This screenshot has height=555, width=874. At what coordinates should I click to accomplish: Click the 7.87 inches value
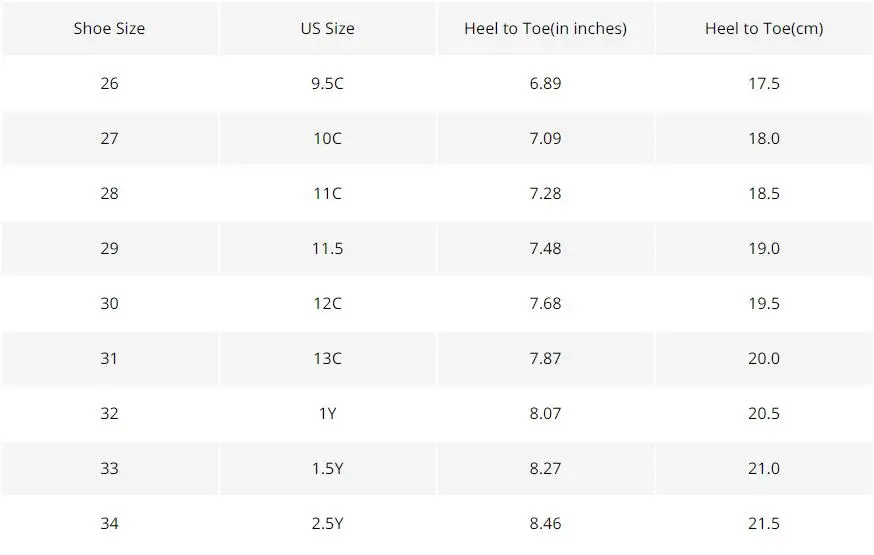[x=546, y=358]
